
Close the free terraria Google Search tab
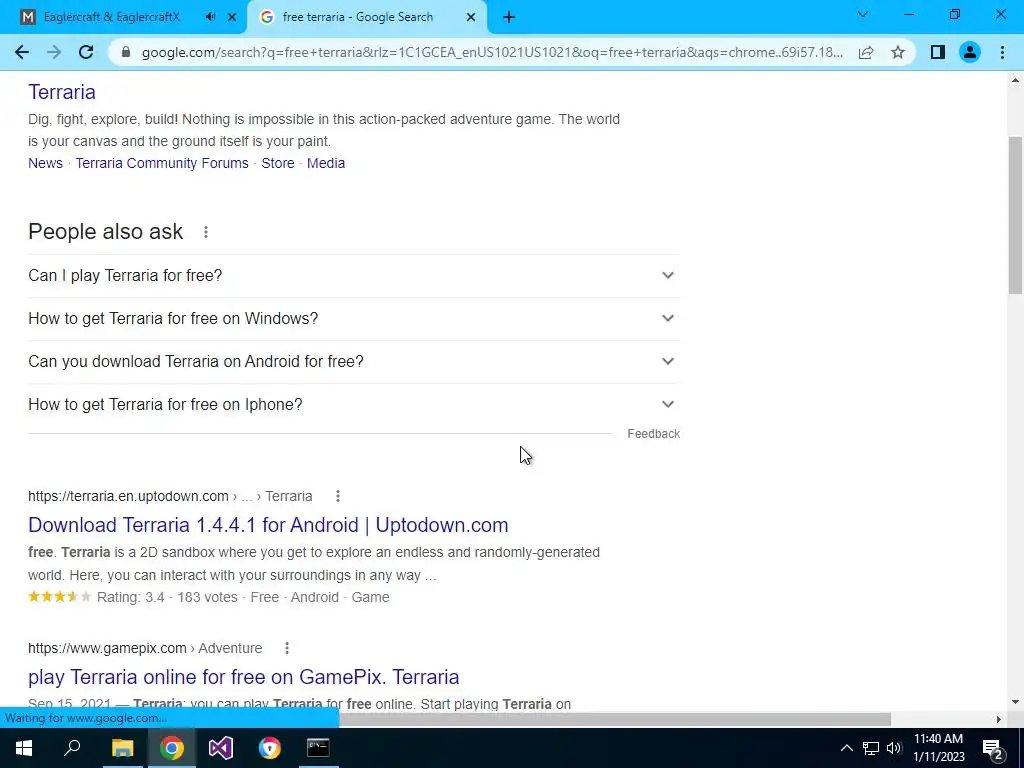(x=471, y=17)
